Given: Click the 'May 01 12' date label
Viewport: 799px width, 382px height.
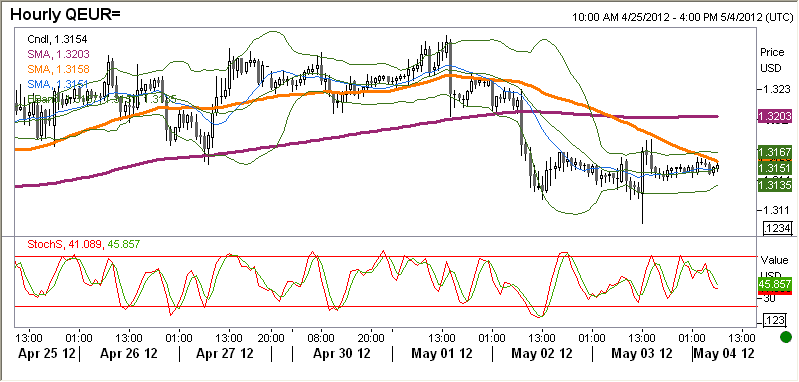Looking at the screenshot, I should point(442,353).
